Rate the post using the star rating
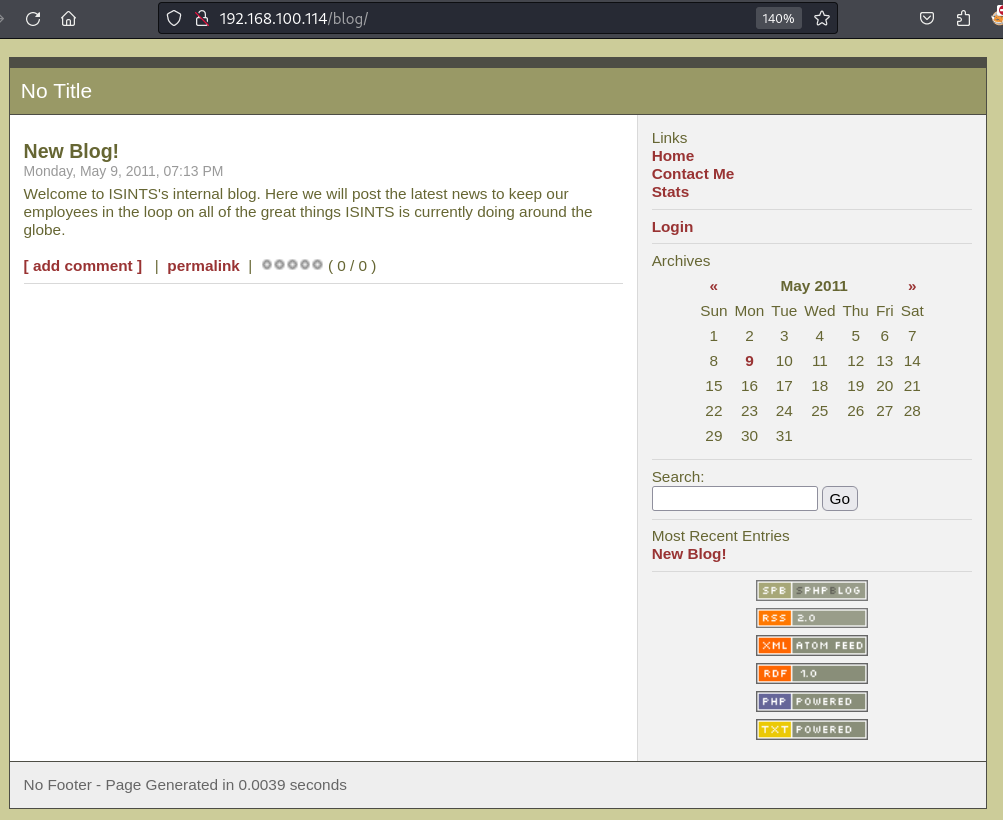The width and height of the screenshot is (1003, 820). (x=292, y=265)
